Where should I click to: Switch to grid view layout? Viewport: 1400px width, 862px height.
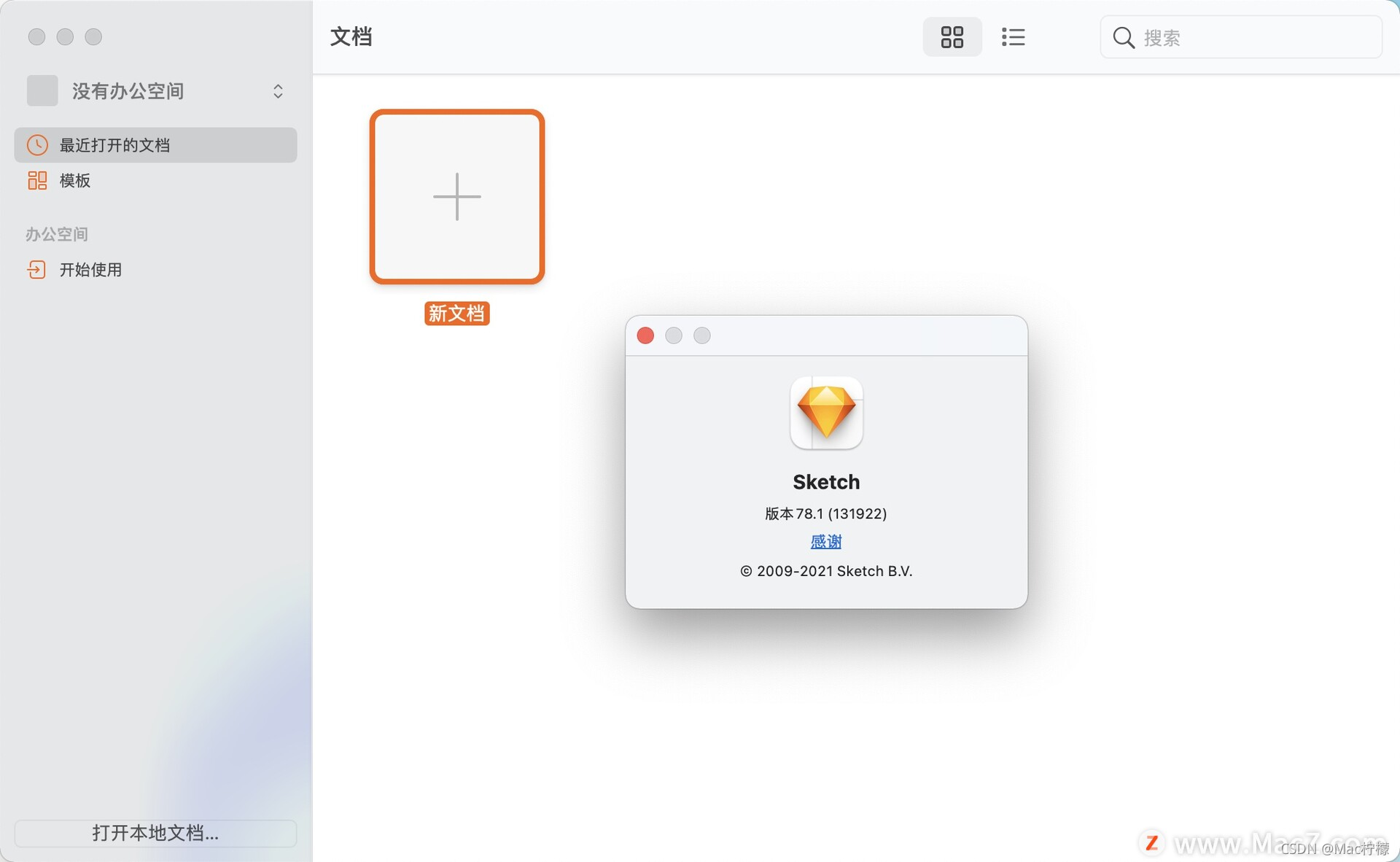[952, 36]
